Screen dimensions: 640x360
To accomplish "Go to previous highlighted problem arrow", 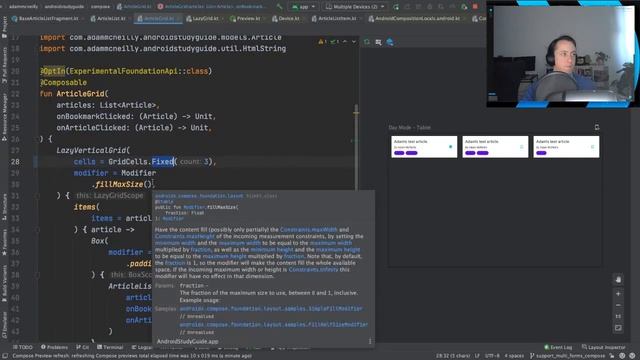I will tap(345, 42).
